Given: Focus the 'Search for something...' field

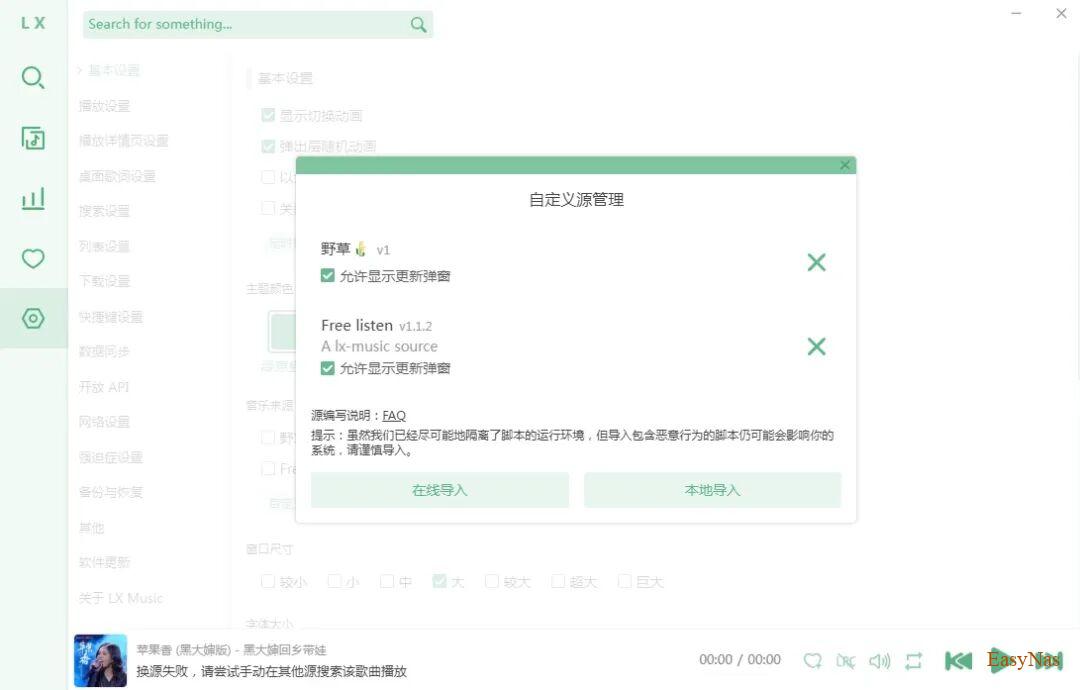Looking at the screenshot, I should coord(258,25).
